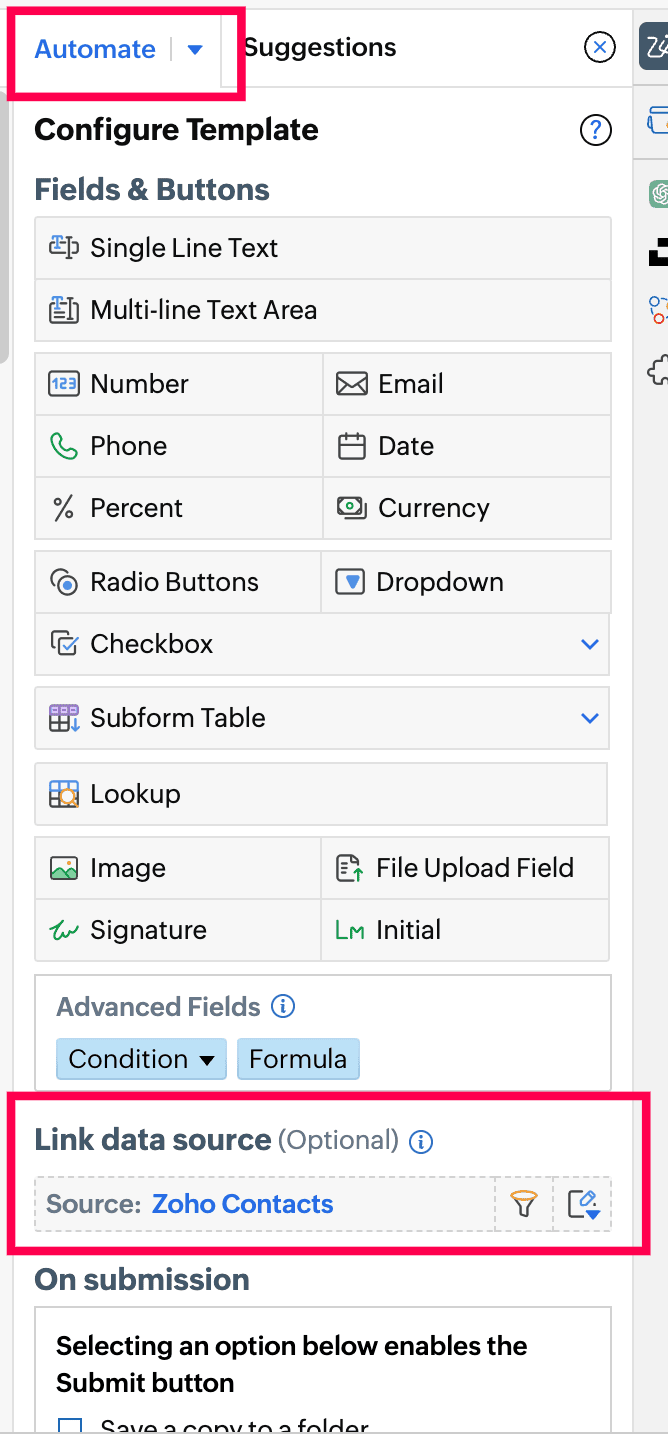
Task: Open the Automate dropdown arrow
Action: (x=195, y=49)
